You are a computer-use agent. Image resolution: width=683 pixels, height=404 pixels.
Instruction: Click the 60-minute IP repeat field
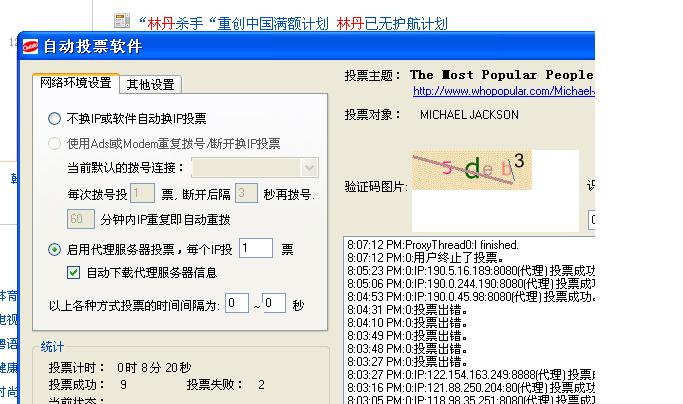tap(80, 218)
